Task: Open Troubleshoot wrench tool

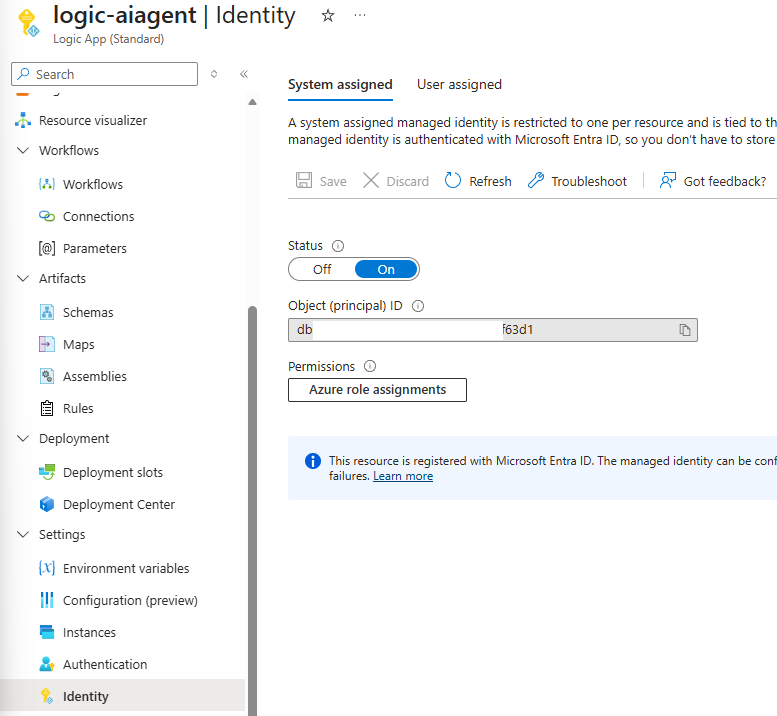Action: (536, 181)
